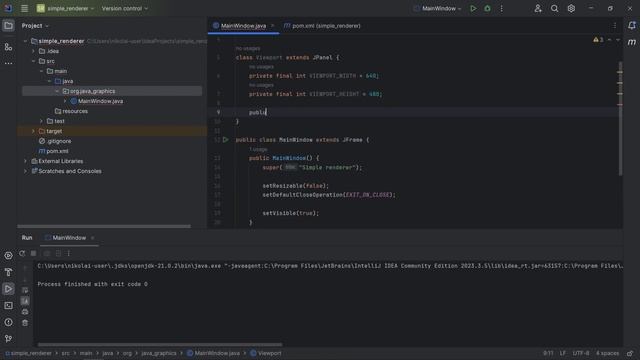Expand the test folder
Image resolution: width=640 pixels, height=360 pixels.
(41, 121)
